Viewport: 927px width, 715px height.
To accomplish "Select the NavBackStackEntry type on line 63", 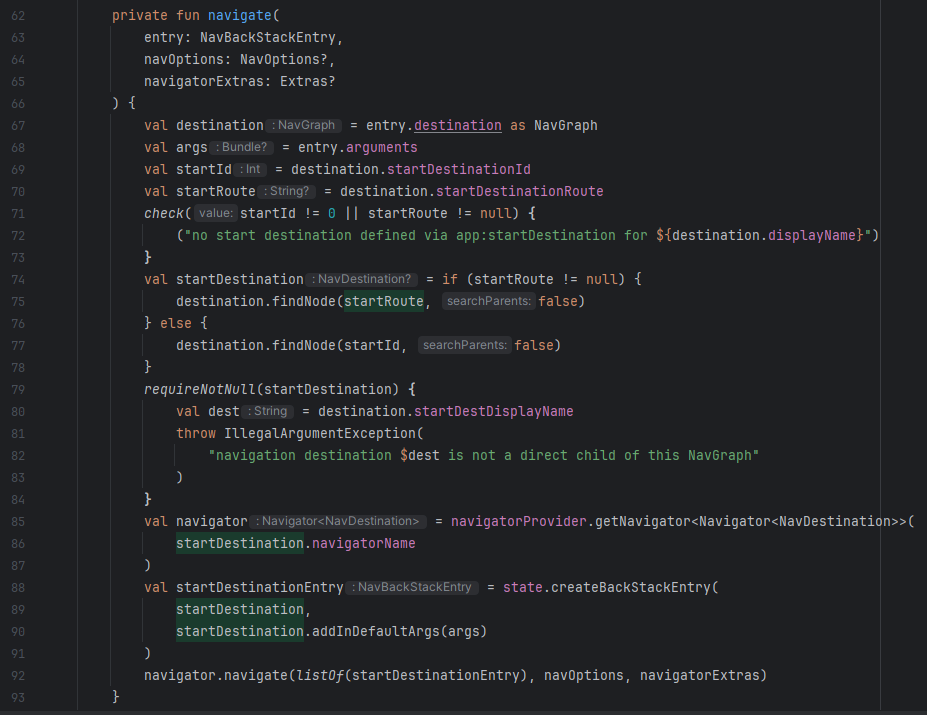I will point(268,37).
